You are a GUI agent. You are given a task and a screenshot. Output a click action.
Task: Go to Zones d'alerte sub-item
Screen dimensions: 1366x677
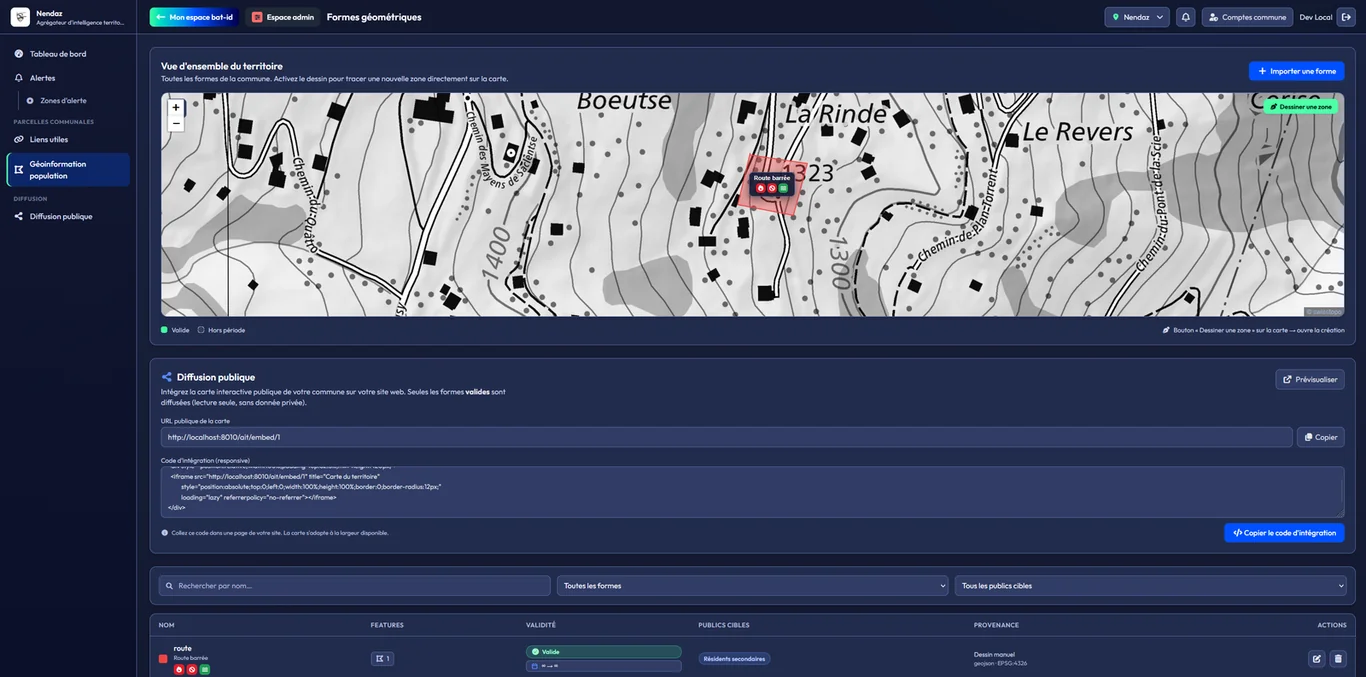(63, 101)
